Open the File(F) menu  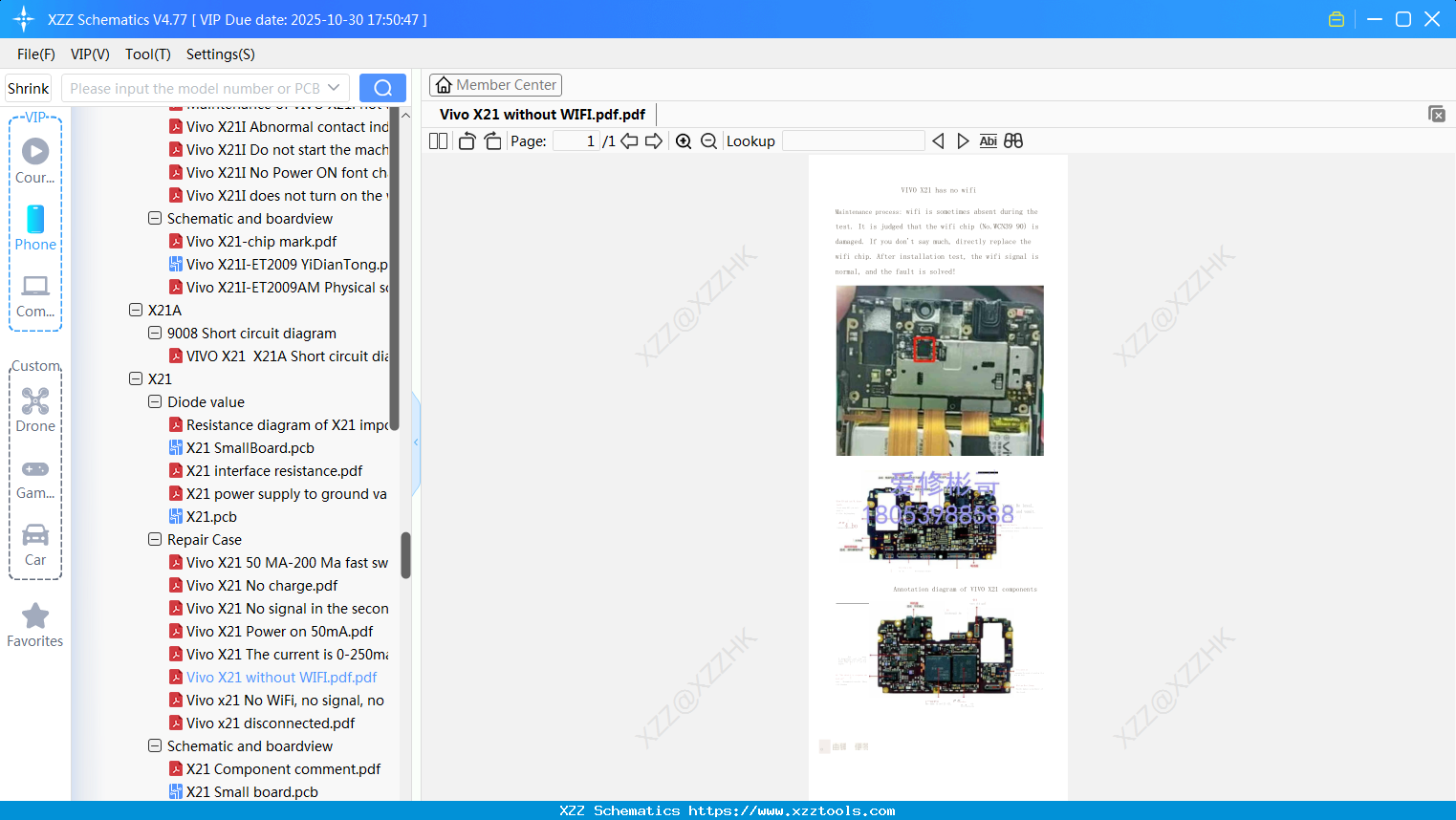tap(36, 54)
